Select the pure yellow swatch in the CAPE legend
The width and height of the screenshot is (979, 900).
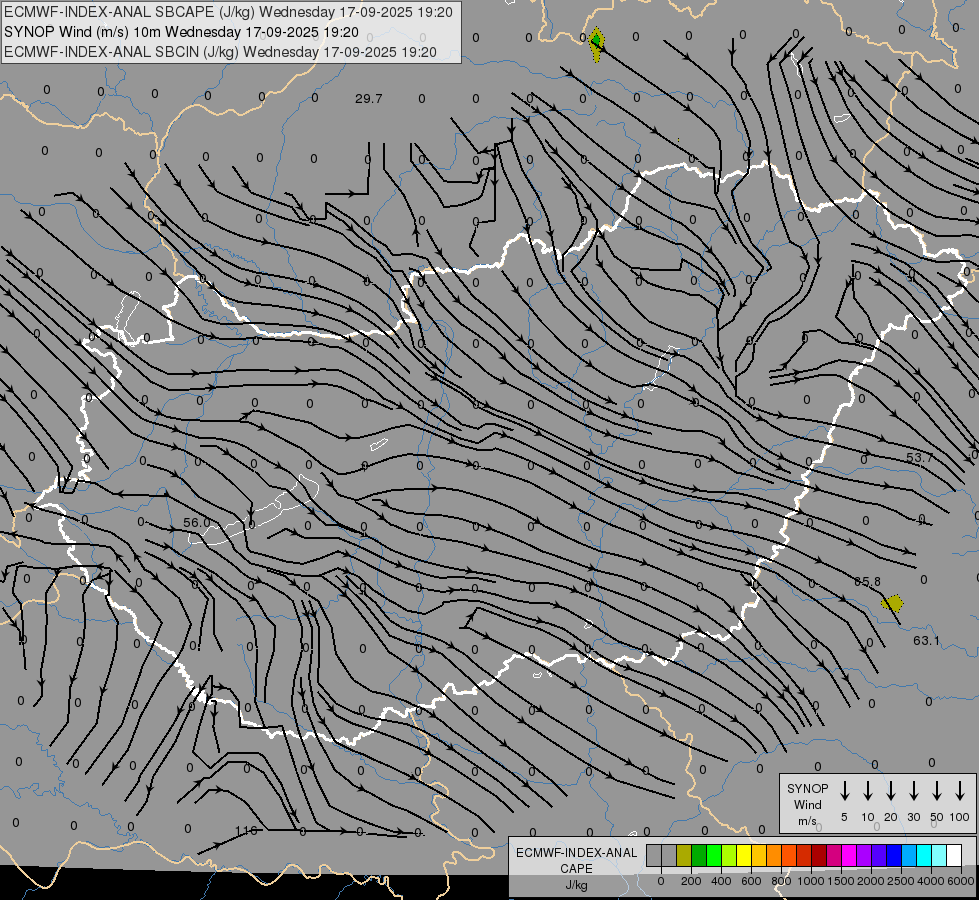click(744, 855)
